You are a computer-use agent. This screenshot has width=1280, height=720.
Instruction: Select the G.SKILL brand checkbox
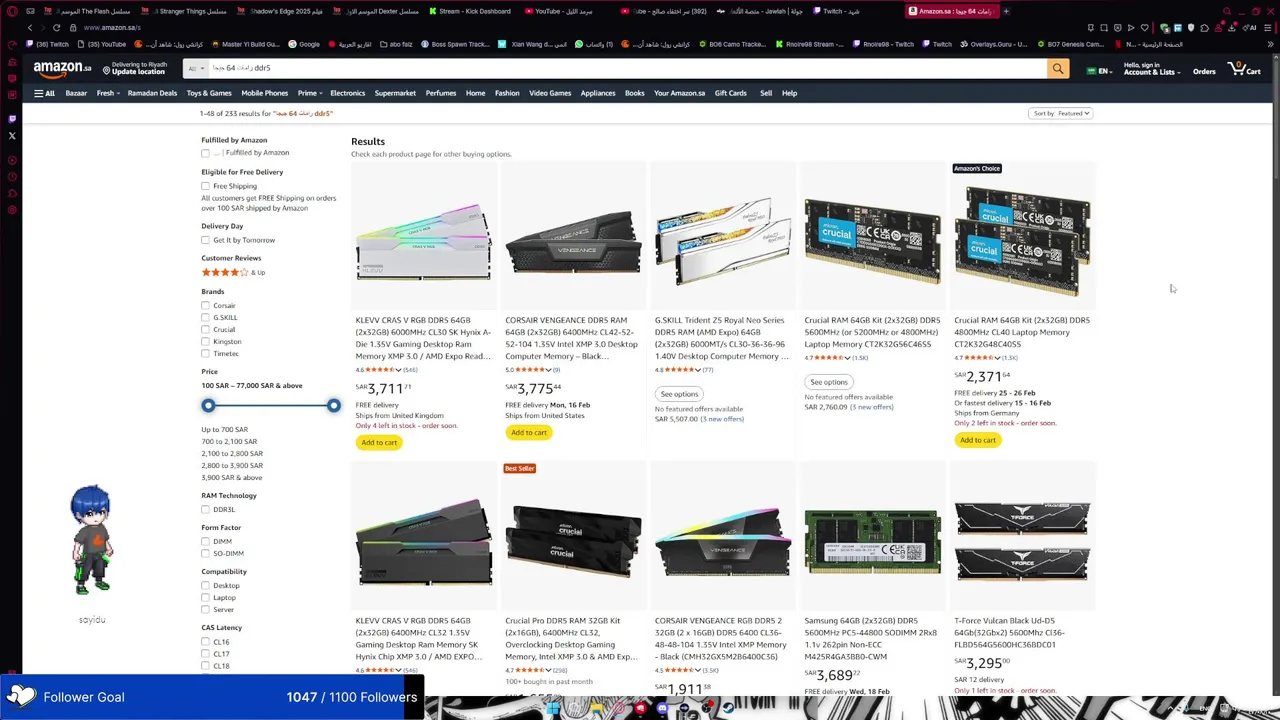tap(205, 317)
